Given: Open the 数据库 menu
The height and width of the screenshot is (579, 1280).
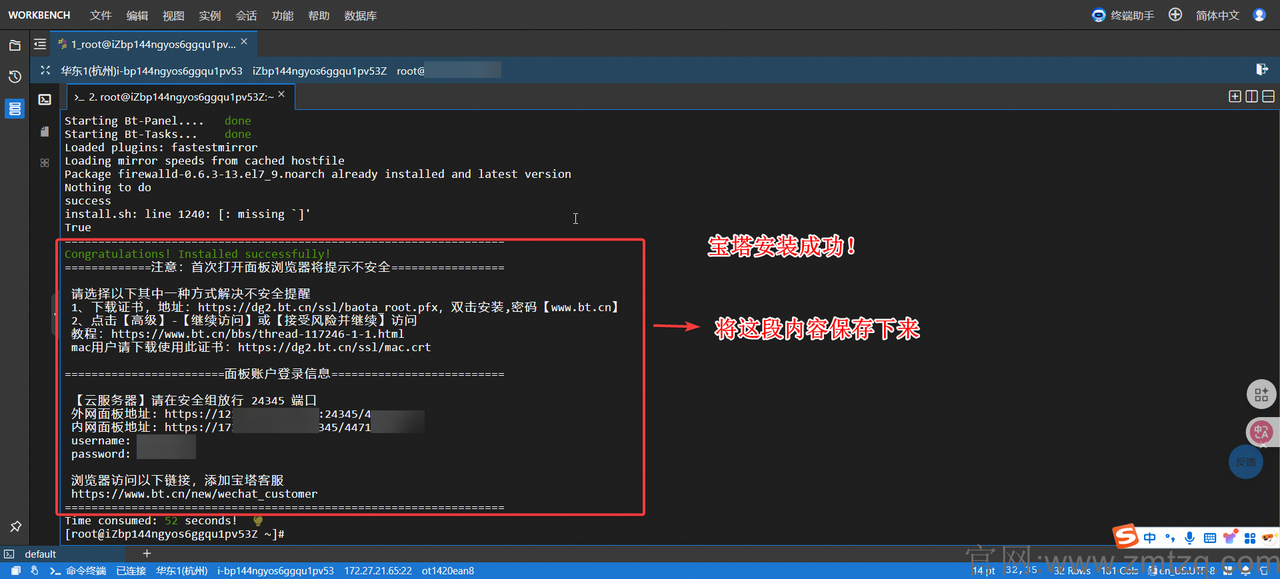Looking at the screenshot, I should click(360, 16).
